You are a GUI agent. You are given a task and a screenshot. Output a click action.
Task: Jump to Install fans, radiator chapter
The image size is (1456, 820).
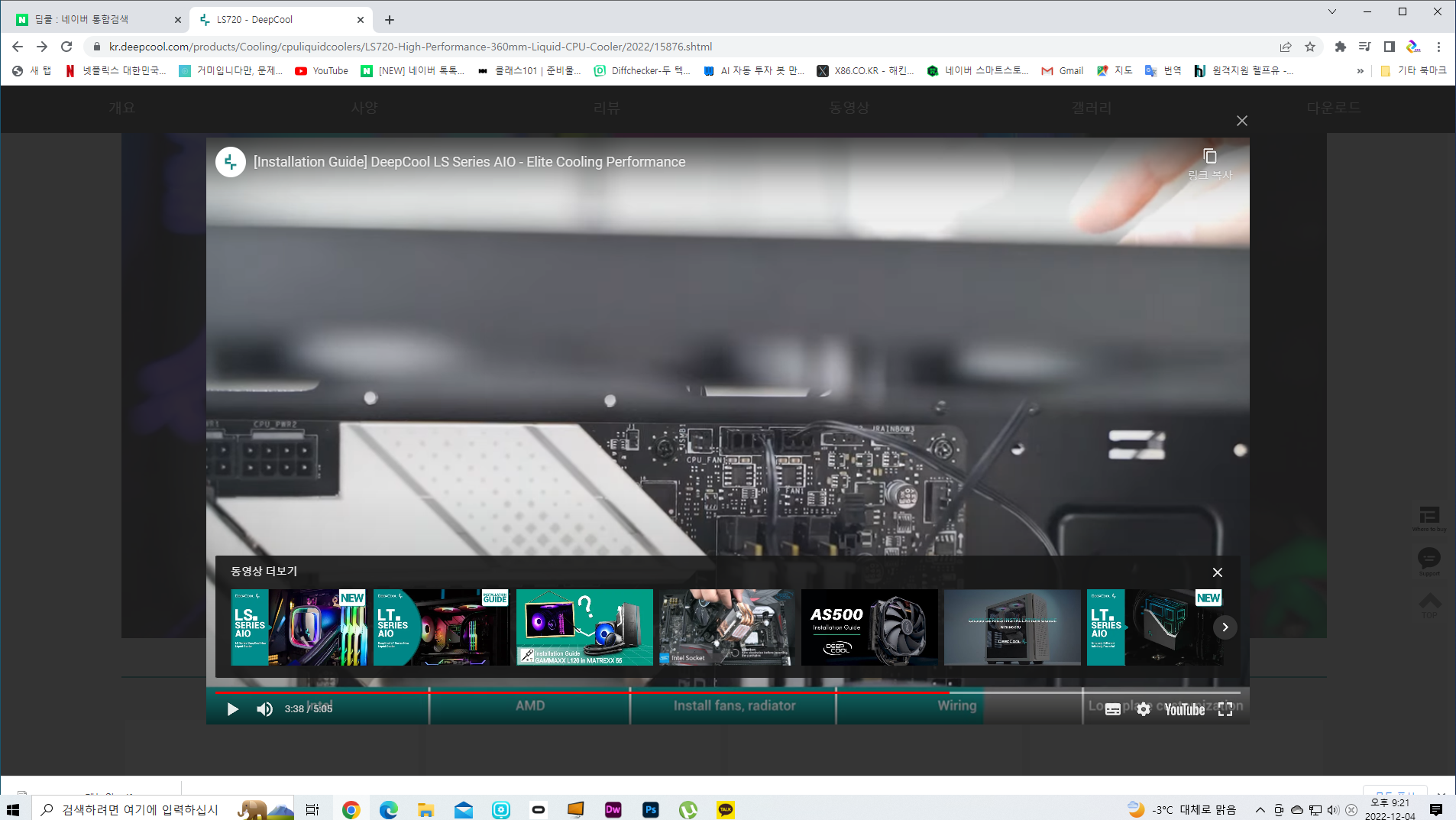734,705
